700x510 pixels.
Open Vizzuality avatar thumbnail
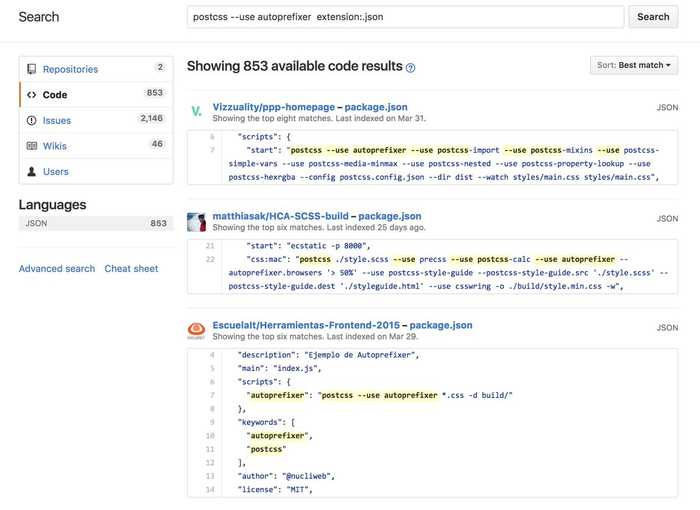[196, 111]
